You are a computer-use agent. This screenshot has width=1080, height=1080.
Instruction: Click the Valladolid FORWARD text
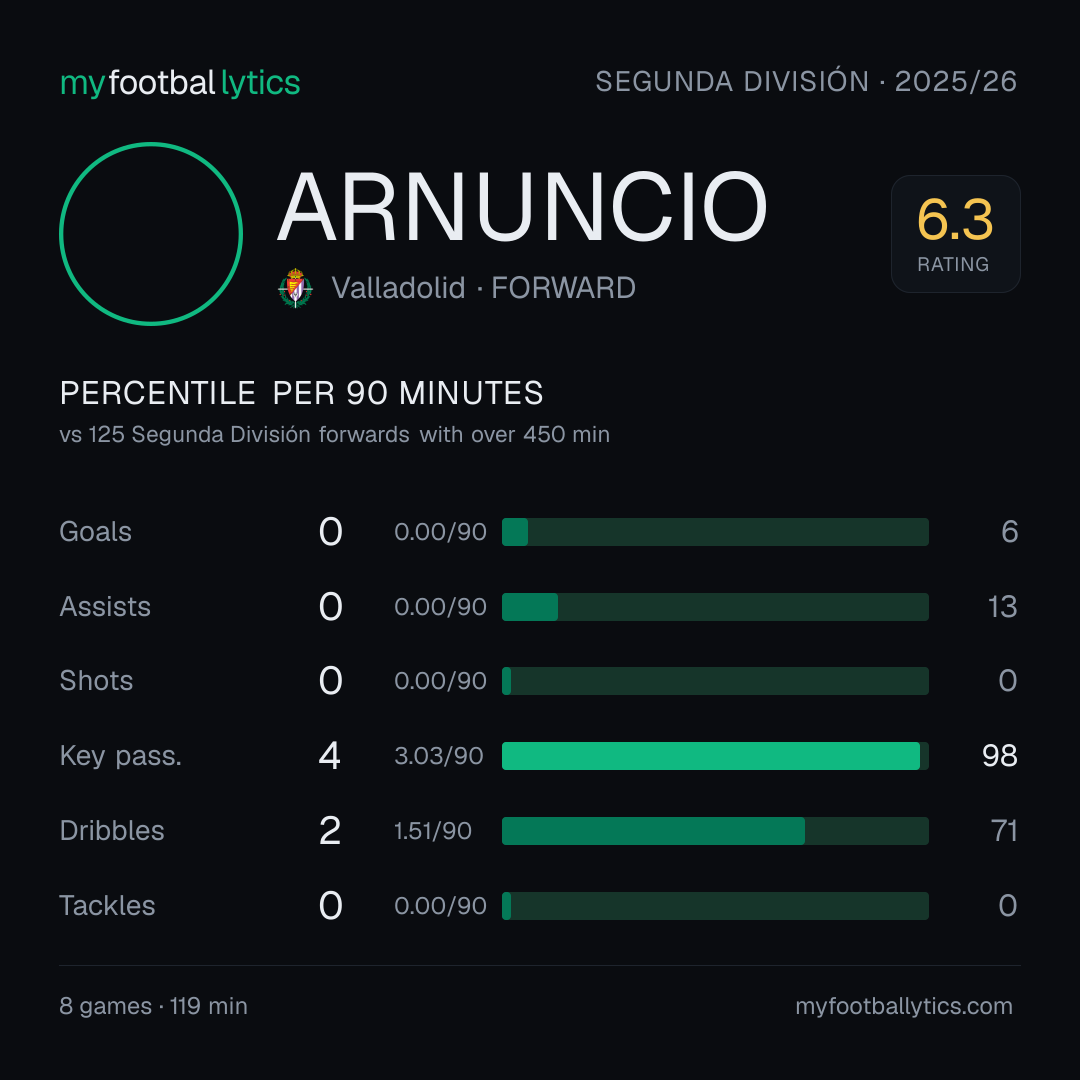click(x=484, y=288)
